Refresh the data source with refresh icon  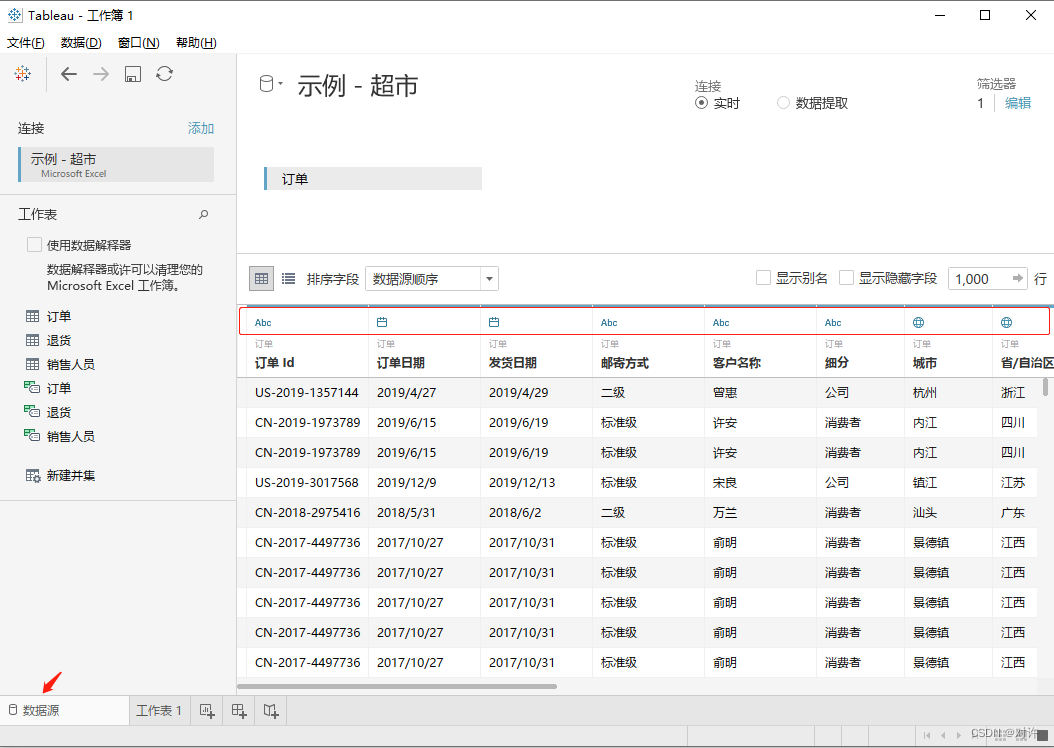click(165, 73)
